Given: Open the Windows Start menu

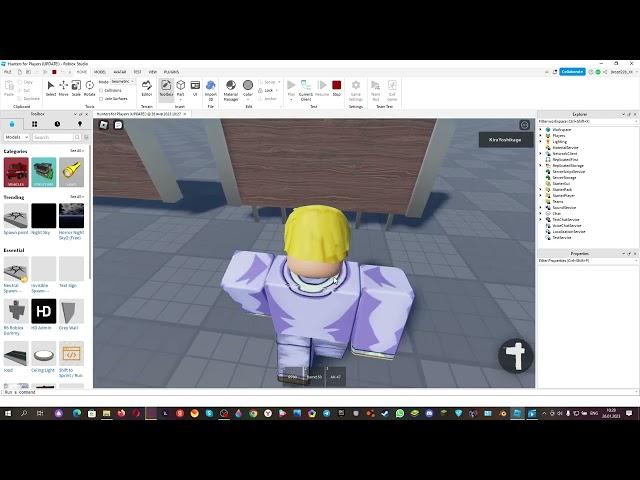Looking at the screenshot, I should pyautogui.click(x=8, y=413).
